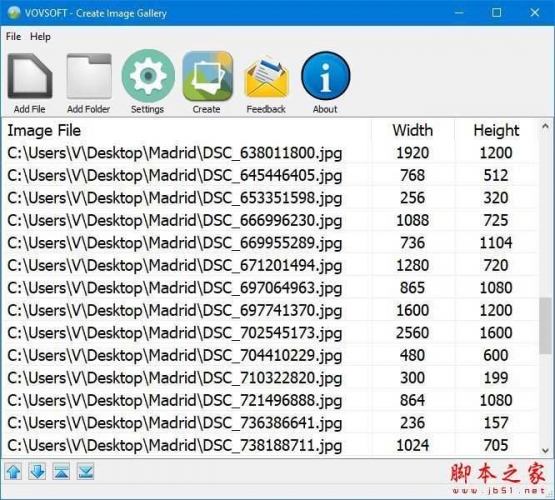
Task: Click the Add Folder icon
Action: tap(89, 76)
